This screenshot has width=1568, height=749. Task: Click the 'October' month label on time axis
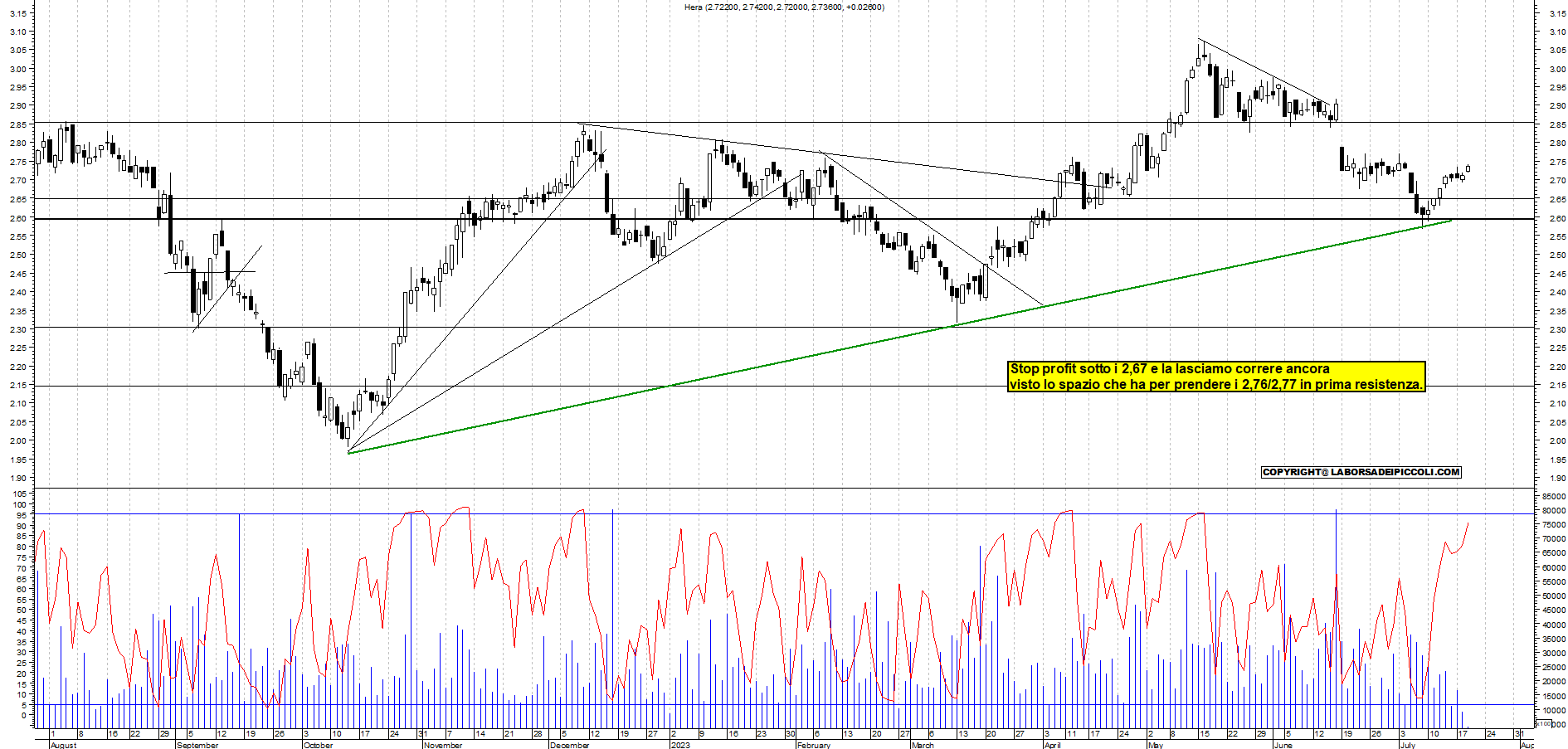tap(318, 745)
